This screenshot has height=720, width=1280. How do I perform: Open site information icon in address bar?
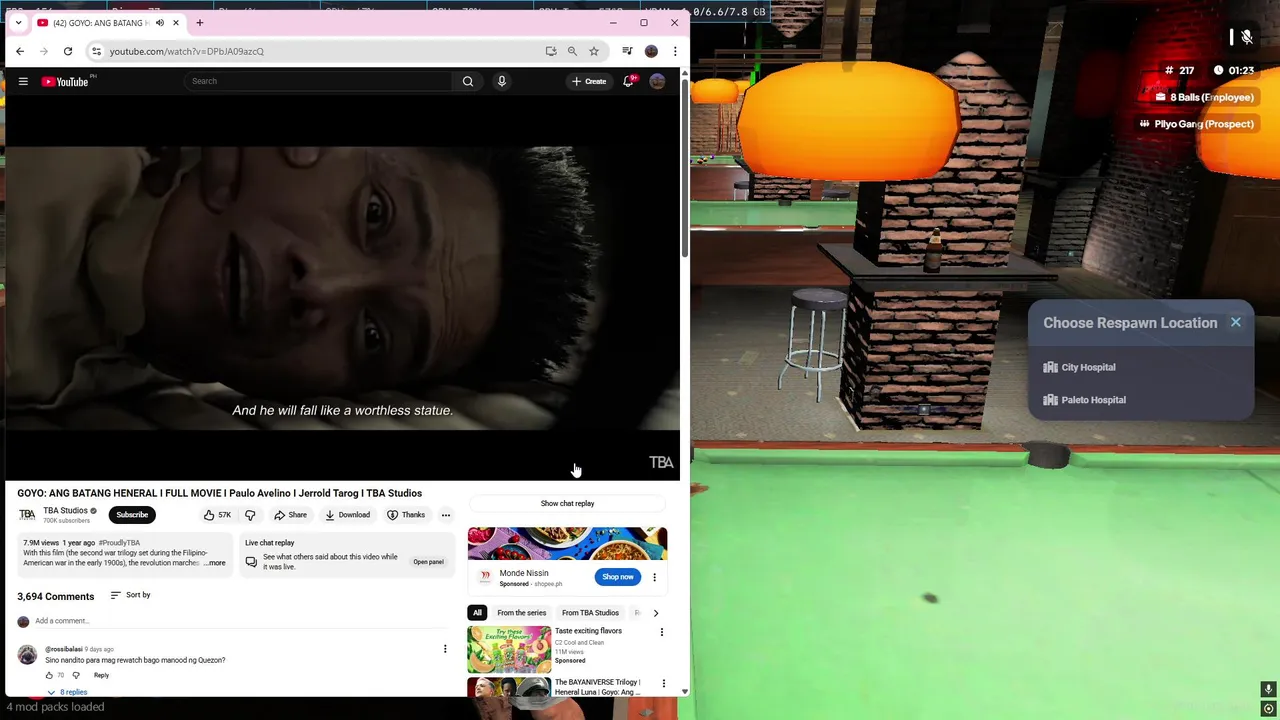click(x=96, y=51)
